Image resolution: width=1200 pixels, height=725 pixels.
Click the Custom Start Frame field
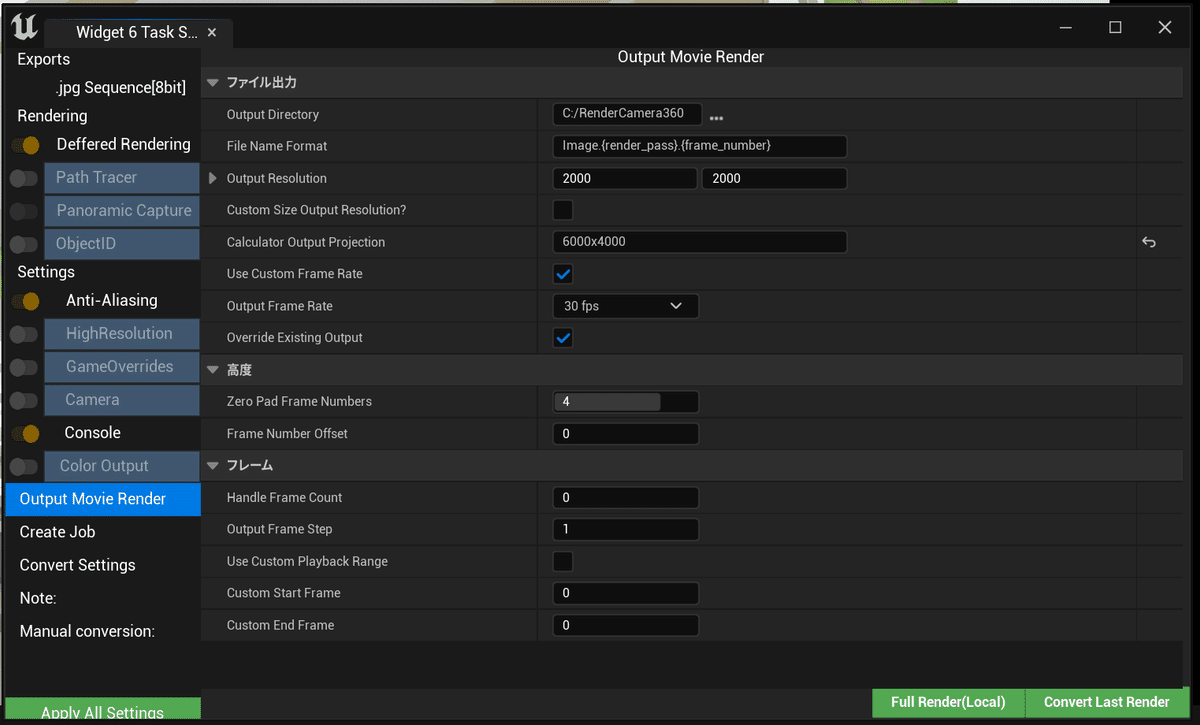click(626, 593)
